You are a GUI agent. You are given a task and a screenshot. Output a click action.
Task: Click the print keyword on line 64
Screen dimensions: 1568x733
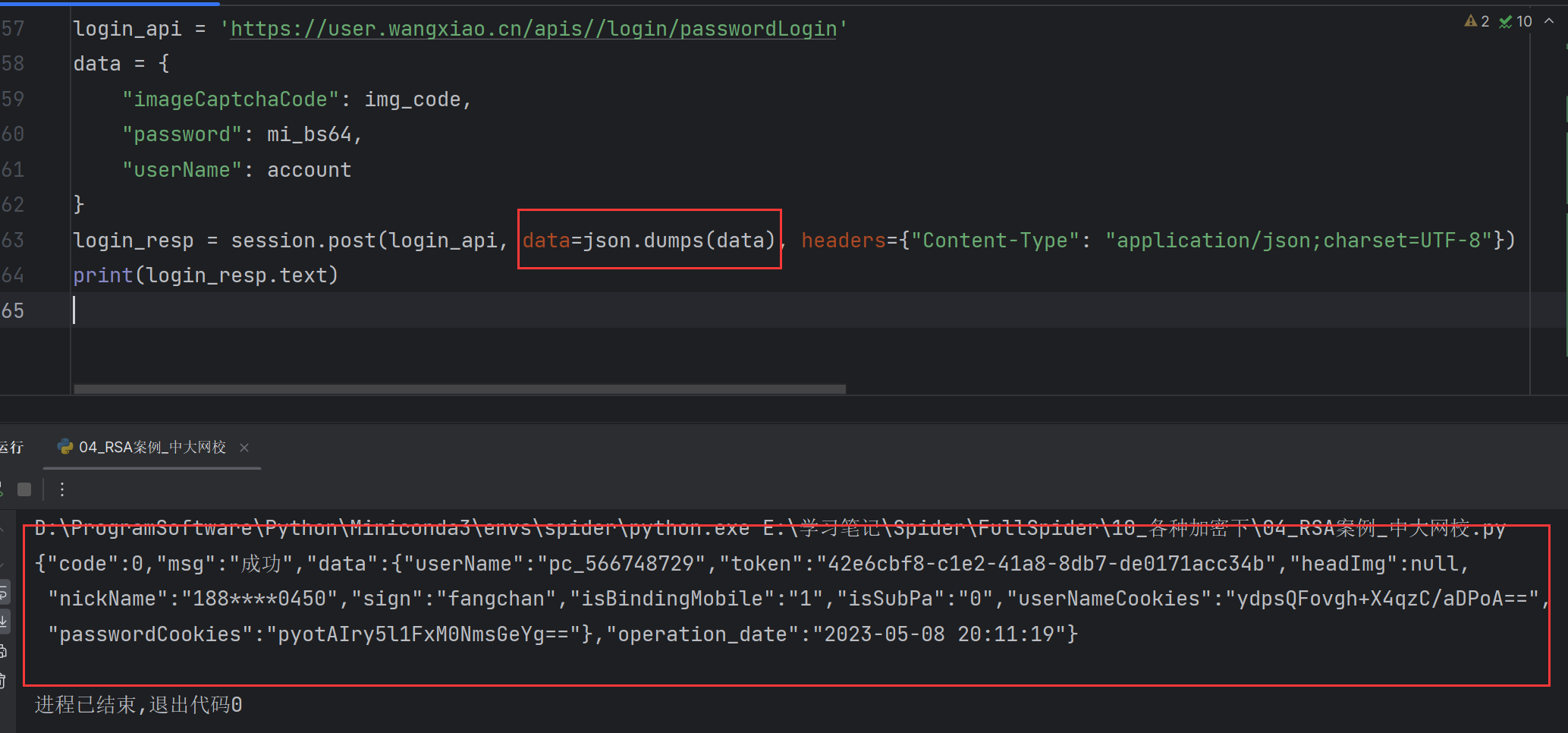[103, 275]
